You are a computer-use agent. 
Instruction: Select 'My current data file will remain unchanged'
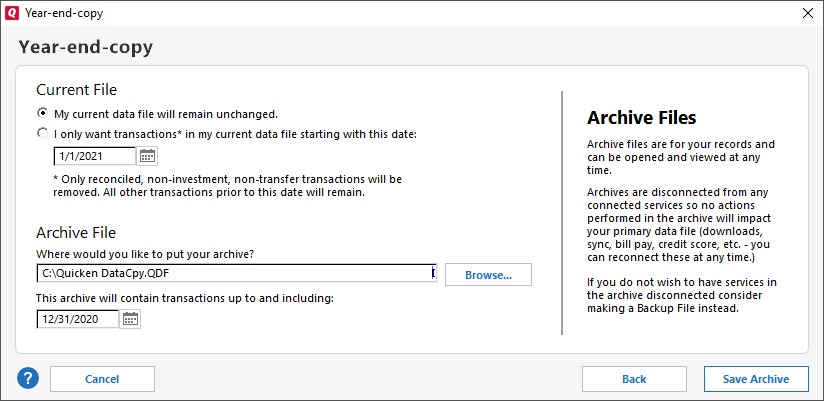click(x=42, y=113)
